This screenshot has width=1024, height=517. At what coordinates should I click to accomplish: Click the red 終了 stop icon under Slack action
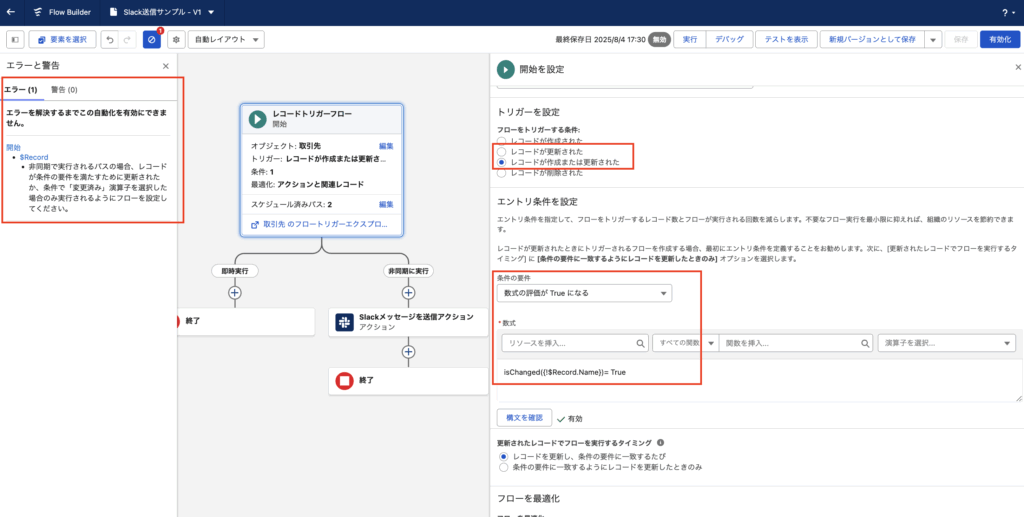point(343,380)
